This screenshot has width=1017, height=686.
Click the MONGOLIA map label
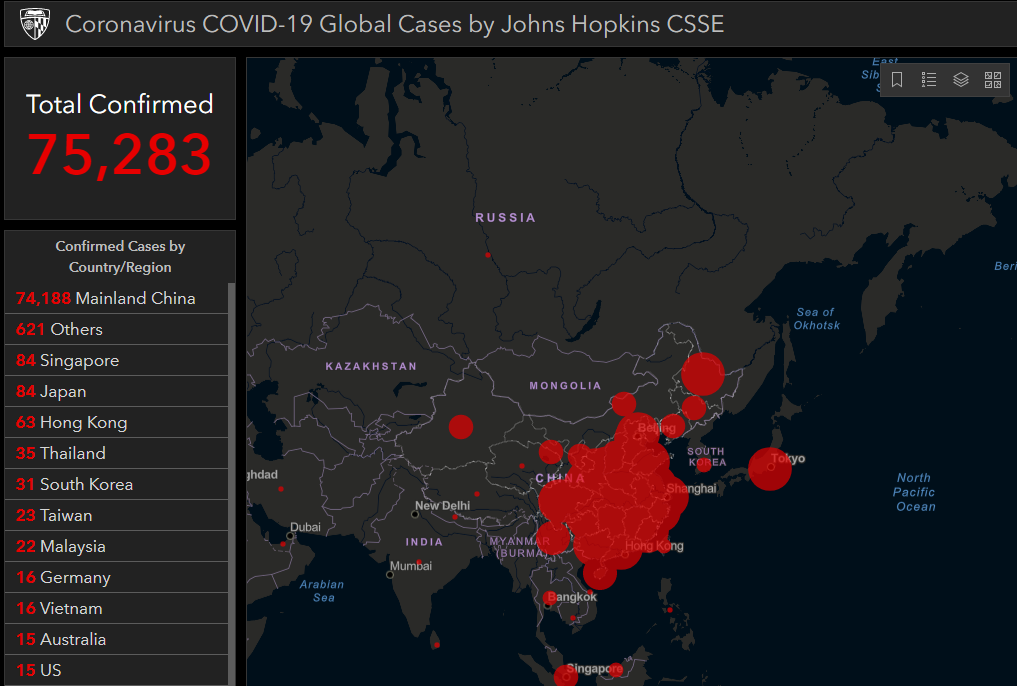pyautogui.click(x=566, y=386)
